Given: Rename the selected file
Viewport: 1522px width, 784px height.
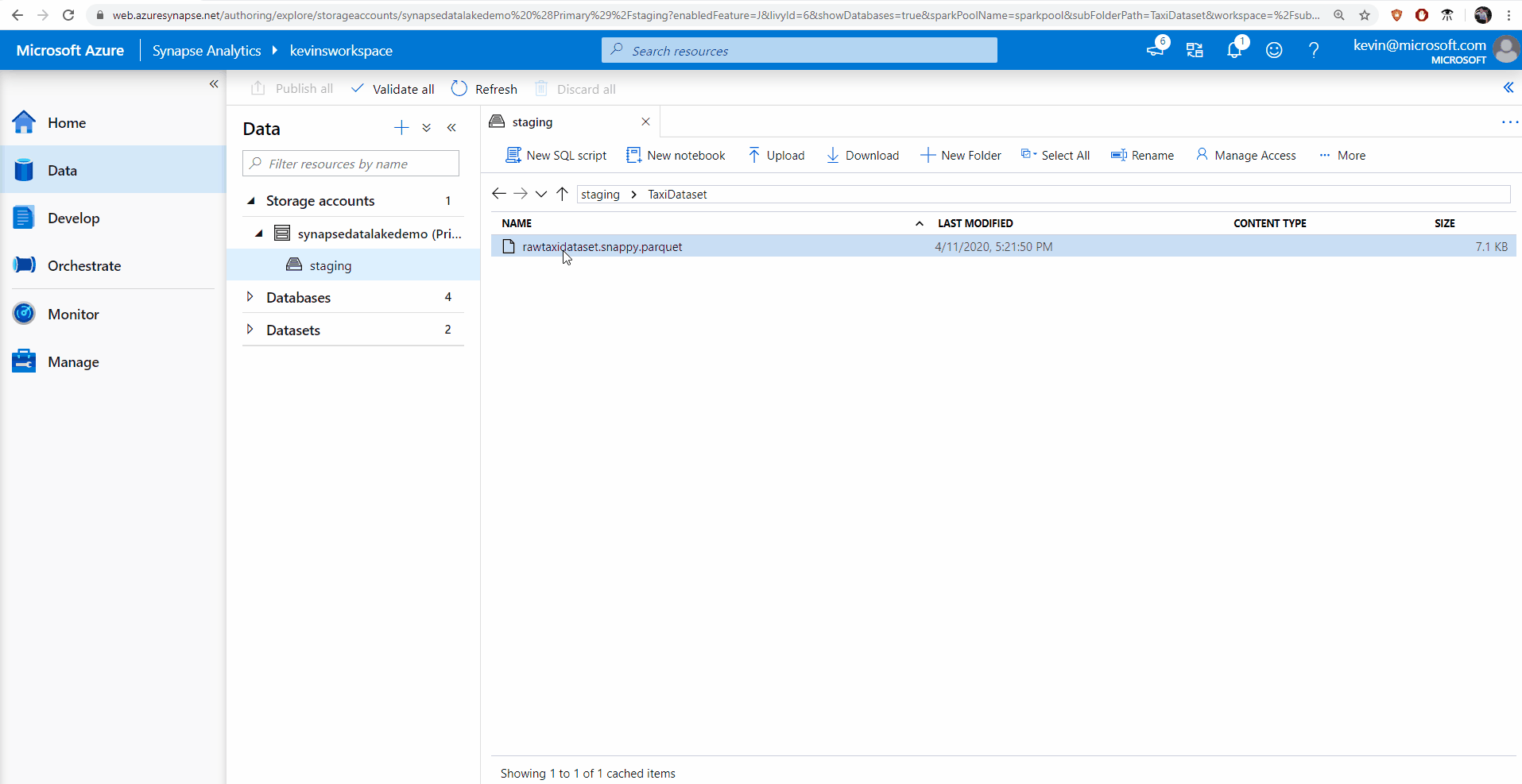Looking at the screenshot, I should click(x=1142, y=156).
